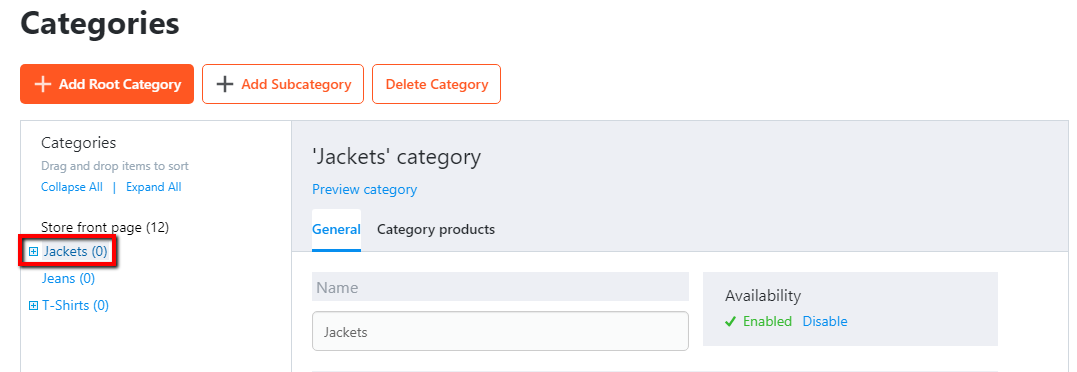The height and width of the screenshot is (372, 1077).
Task: Select the T-Shirts category label
Action: [x=76, y=305]
